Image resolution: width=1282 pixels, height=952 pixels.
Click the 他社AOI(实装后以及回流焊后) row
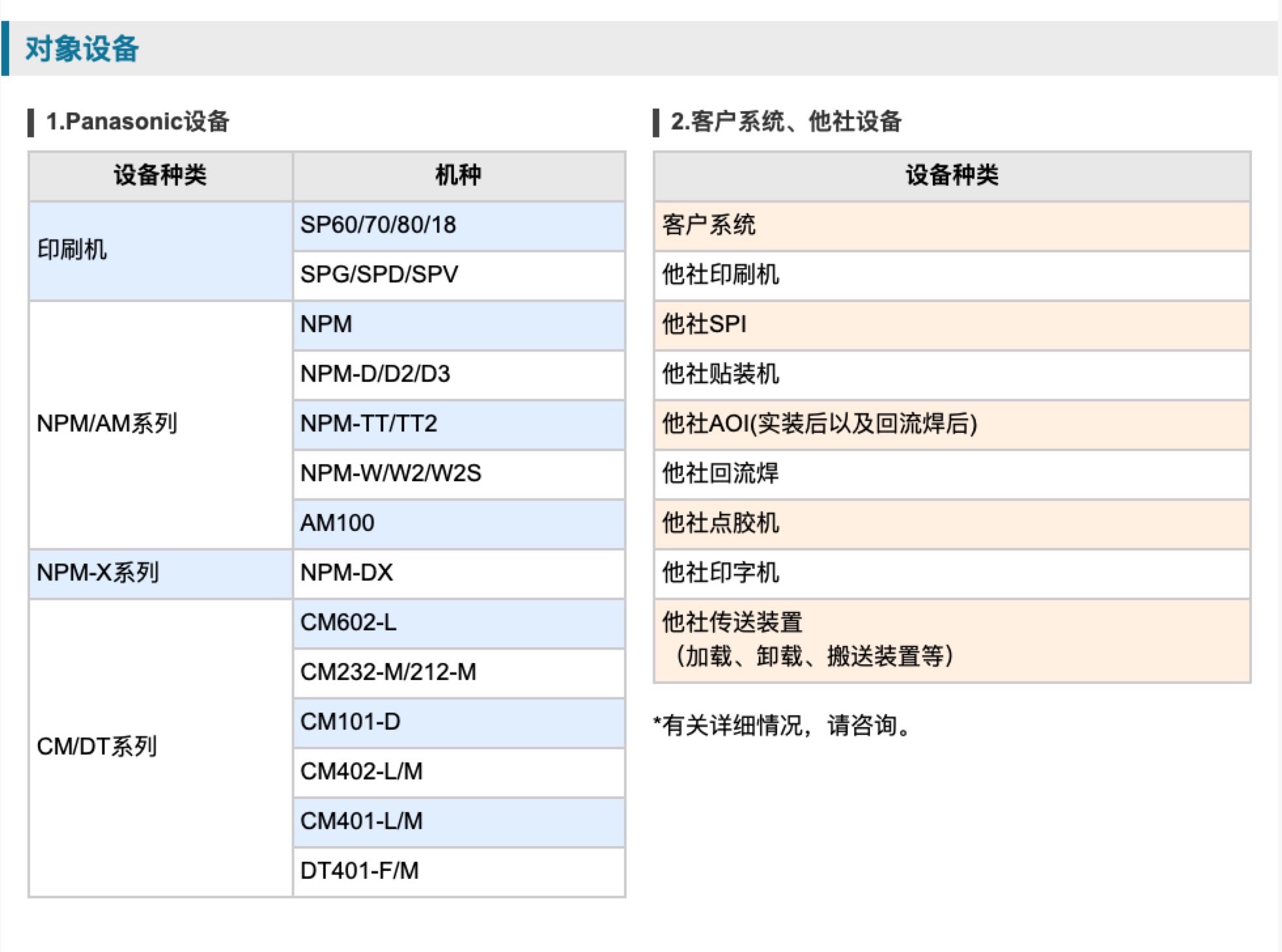click(x=952, y=424)
